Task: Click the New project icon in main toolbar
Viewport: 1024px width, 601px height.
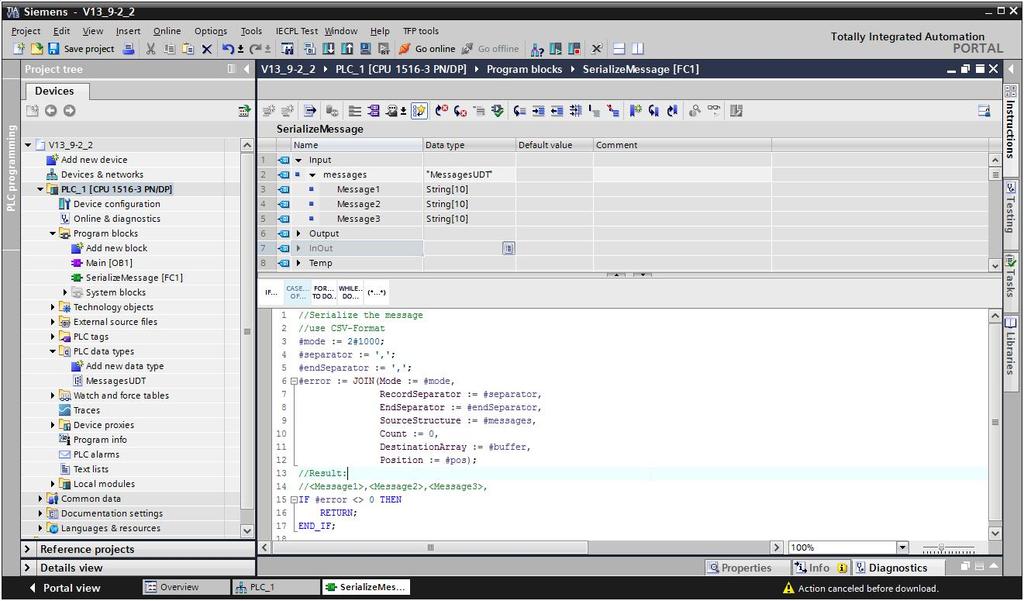Action: click(x=19, y=49)
